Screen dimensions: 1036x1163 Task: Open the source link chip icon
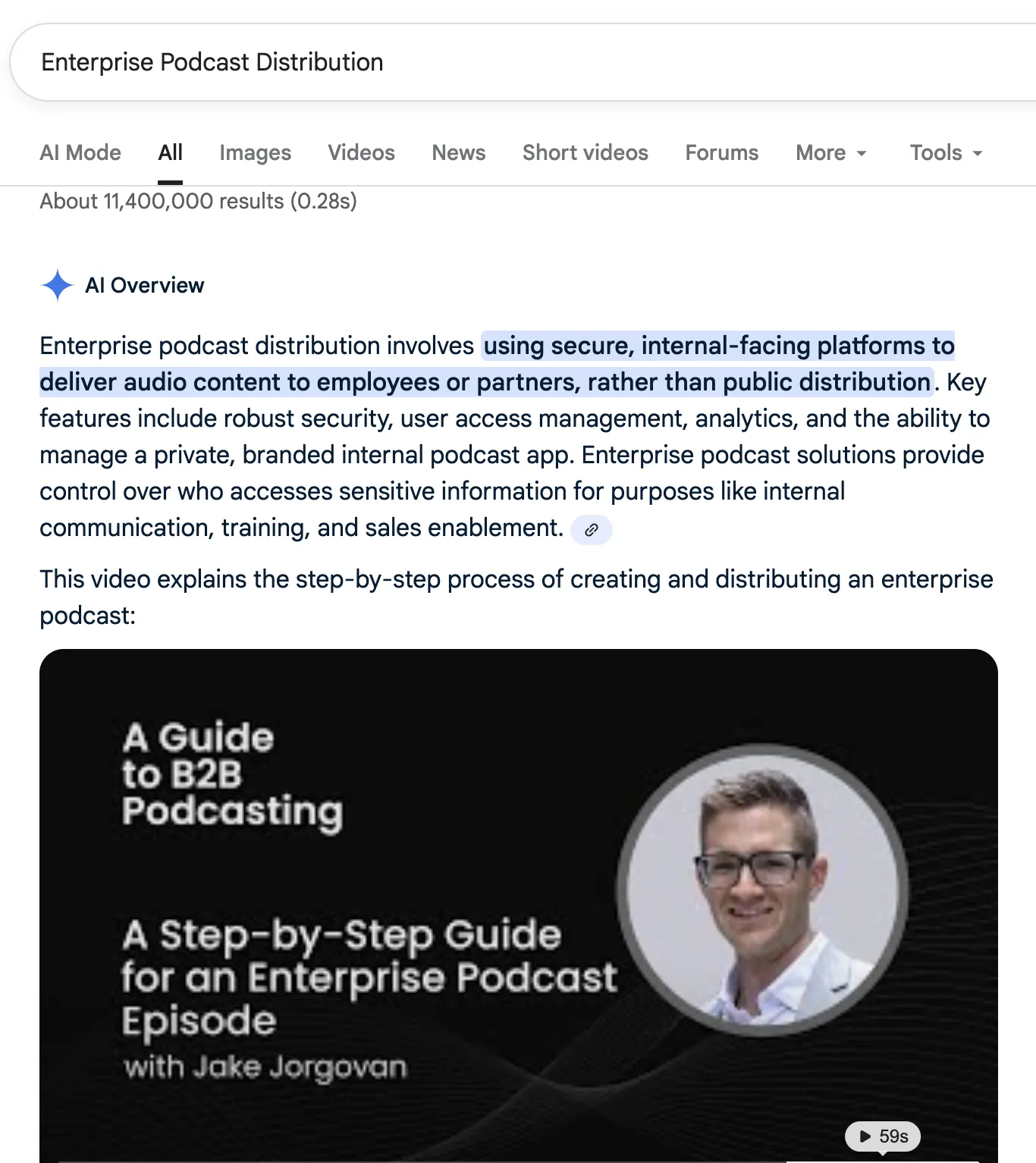(x=592, y=529)
